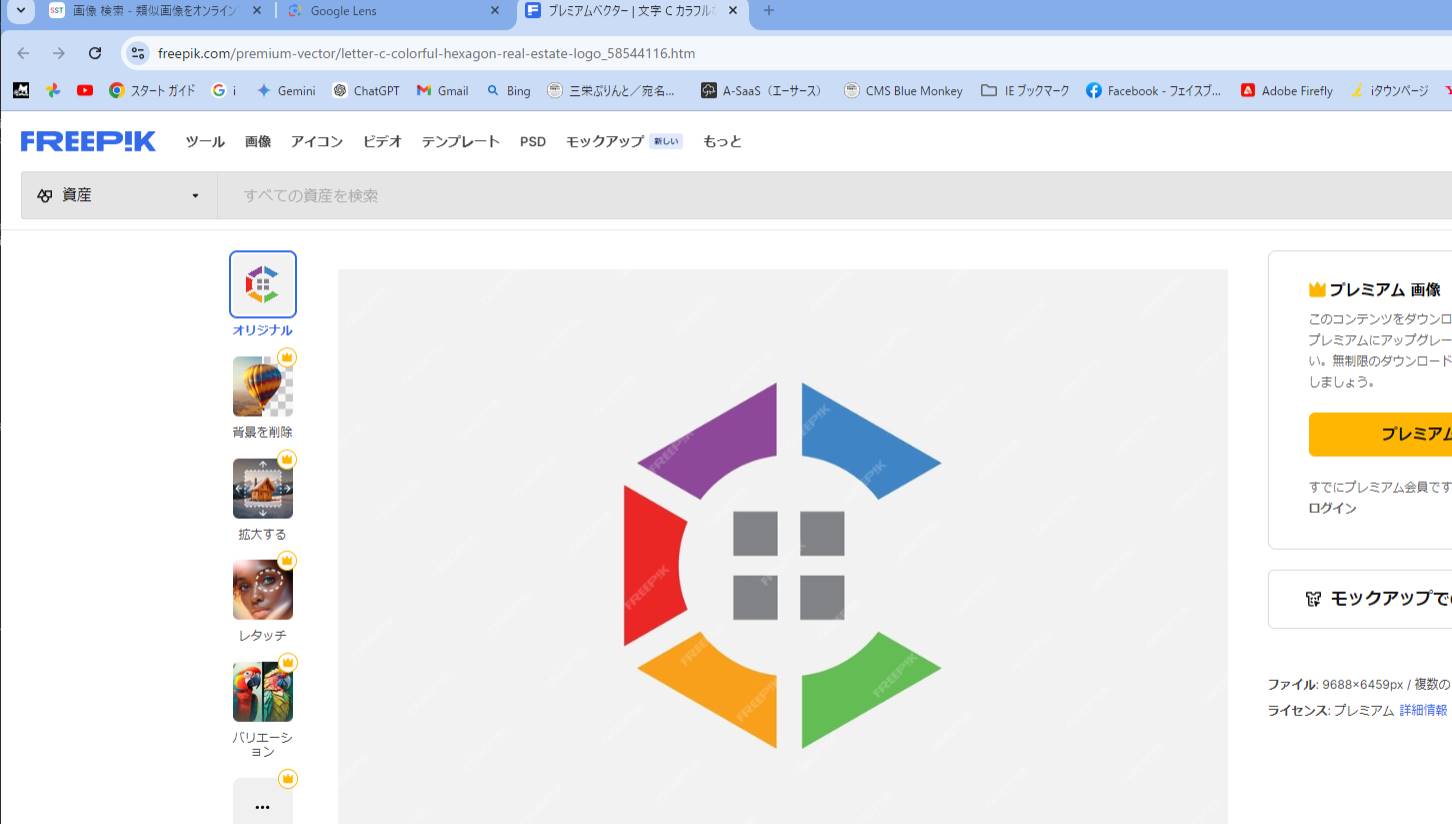Click the address bar URL
Screen dimensions: 1452x824
(426, 53)
